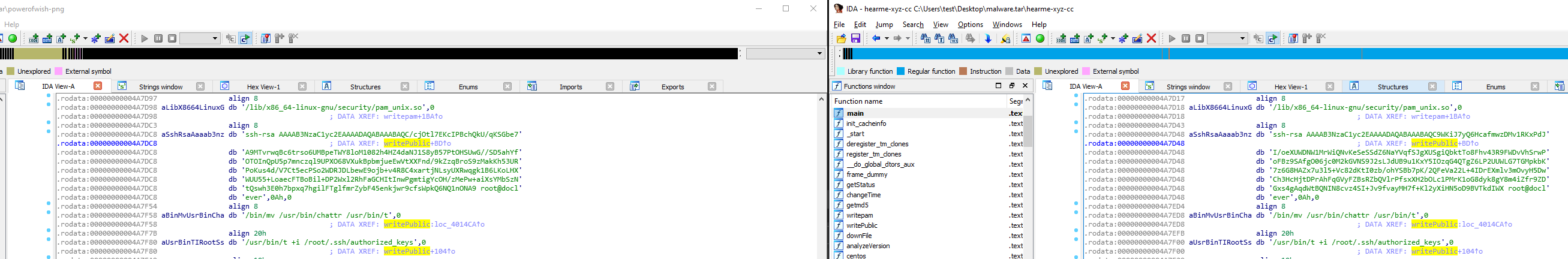
Task: Click the Regular function legend color swatch
Action: point(901,71)
